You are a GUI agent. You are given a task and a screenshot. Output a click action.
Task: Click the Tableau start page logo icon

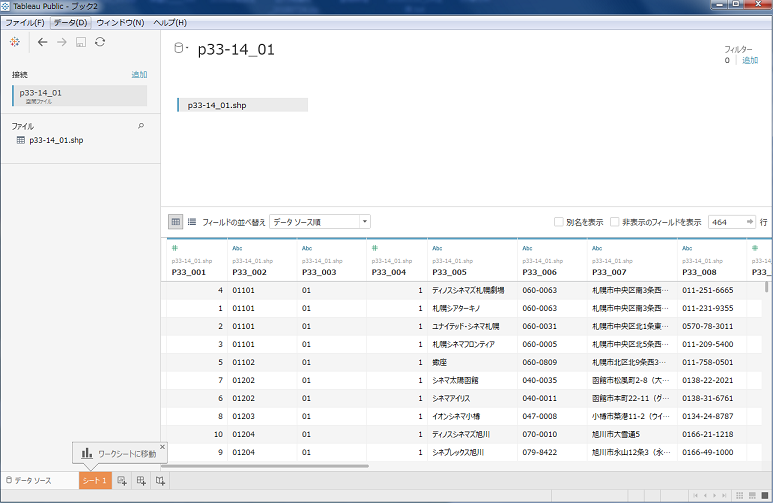[x=15, y=42]
